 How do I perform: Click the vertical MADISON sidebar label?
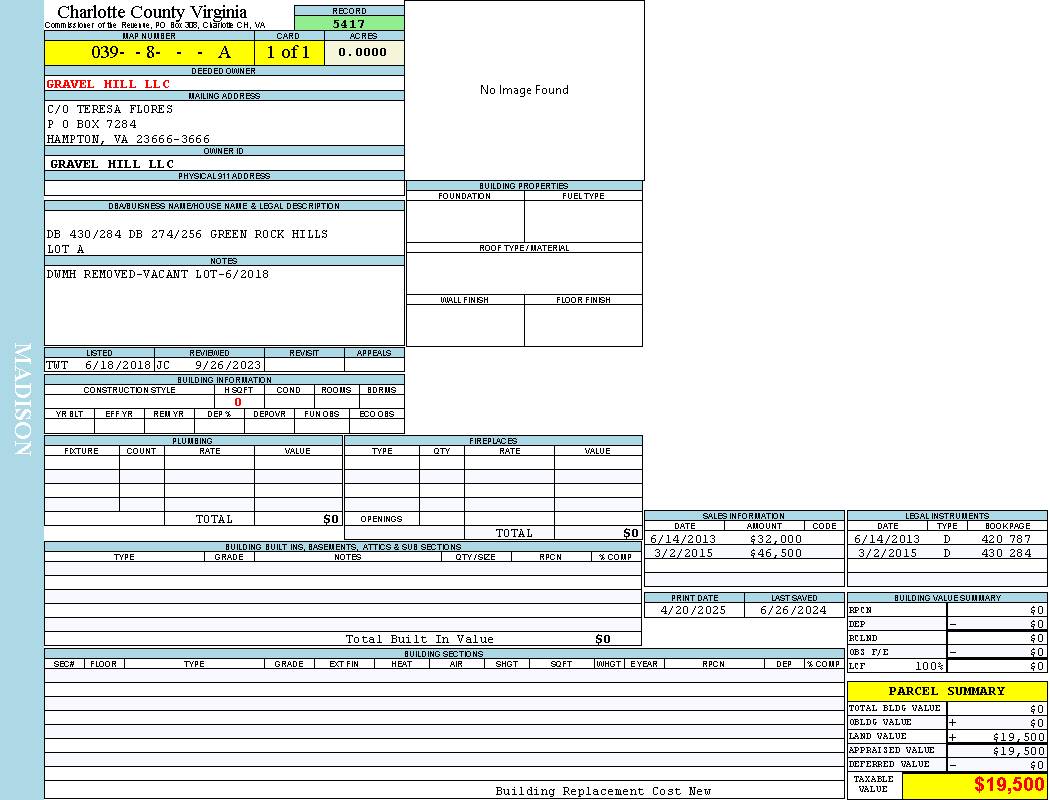(22, 400)
